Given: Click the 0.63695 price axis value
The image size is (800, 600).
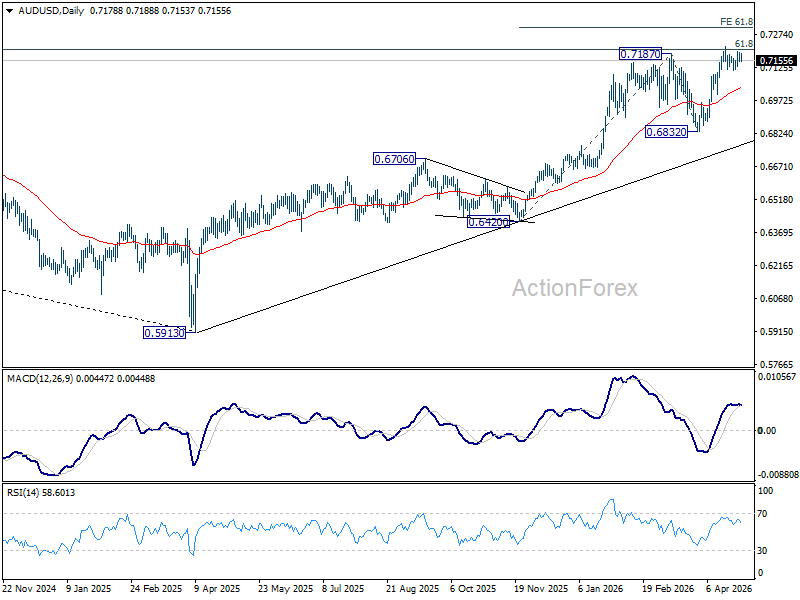Looking at the screenshot, I should [777, 233].
